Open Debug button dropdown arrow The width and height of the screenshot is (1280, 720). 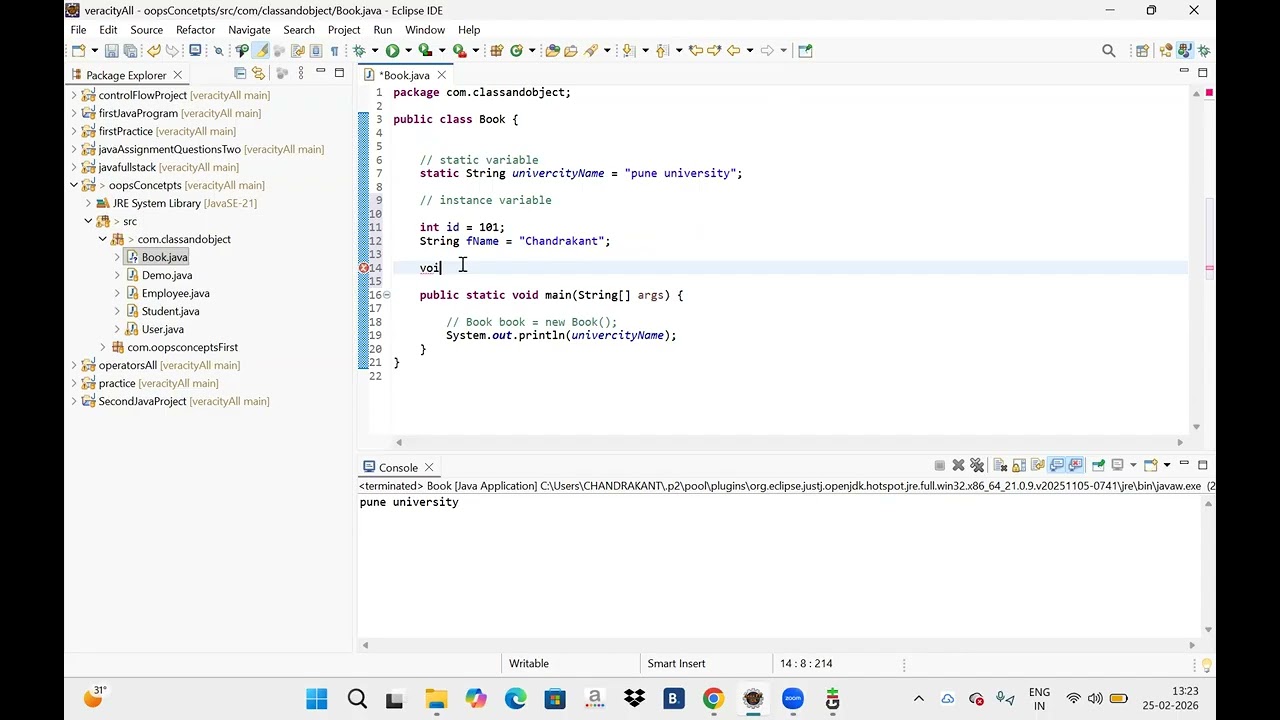click(375, 50)
